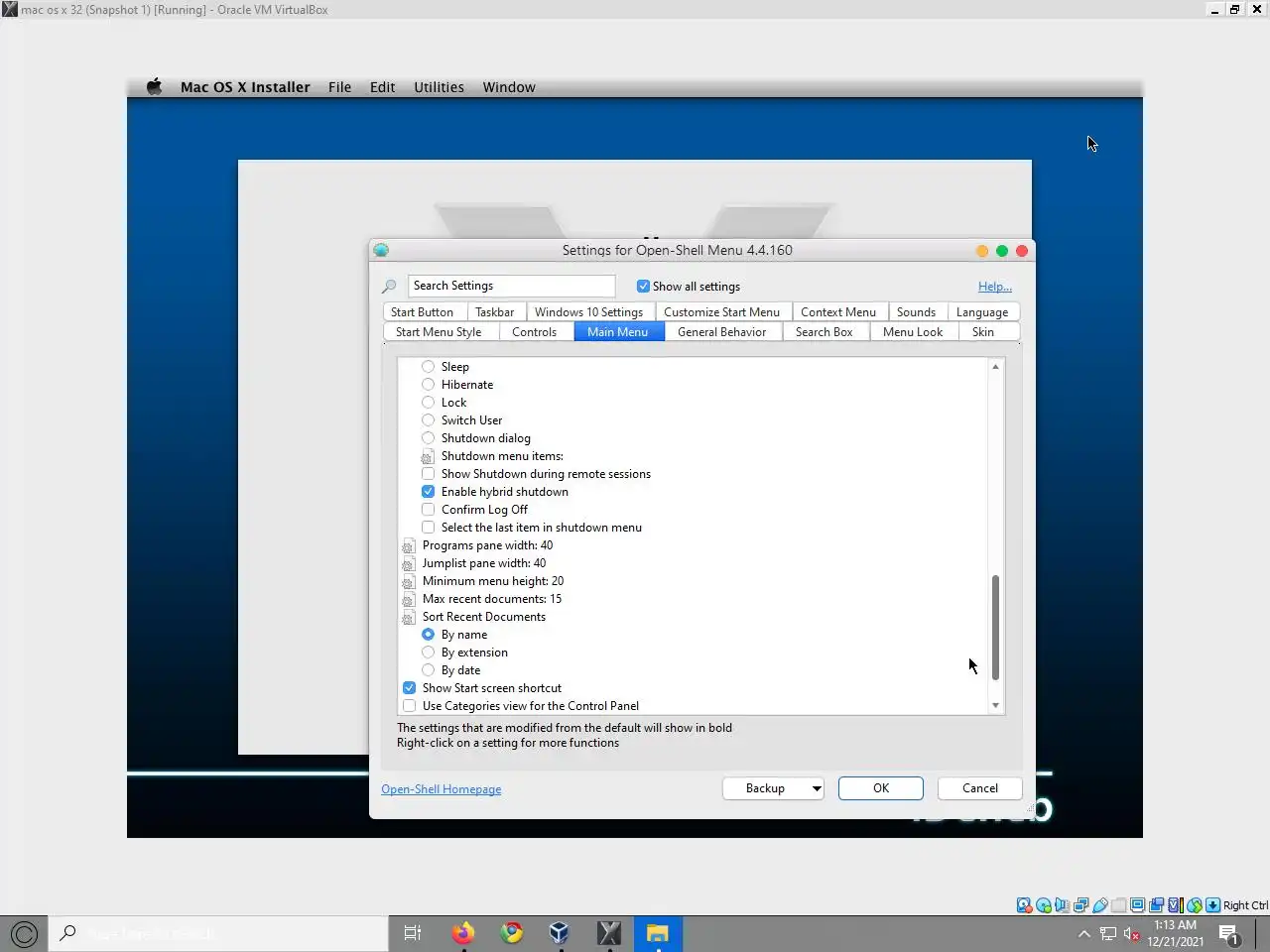Screen dimensions: 1270x952
Task: Check Select the last item in shutdown menu
Action: pyautogui.click(x=428, y=528)
